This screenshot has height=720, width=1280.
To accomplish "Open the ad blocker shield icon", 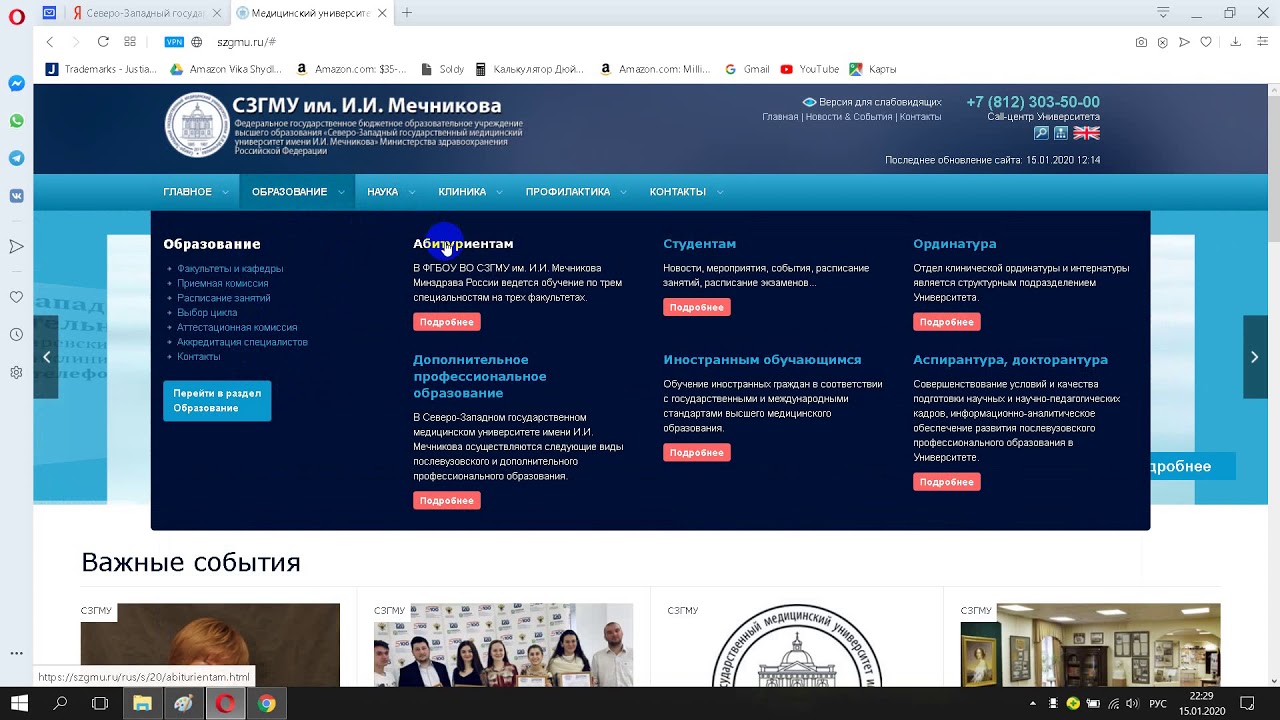I will (x=1163, y=42).
